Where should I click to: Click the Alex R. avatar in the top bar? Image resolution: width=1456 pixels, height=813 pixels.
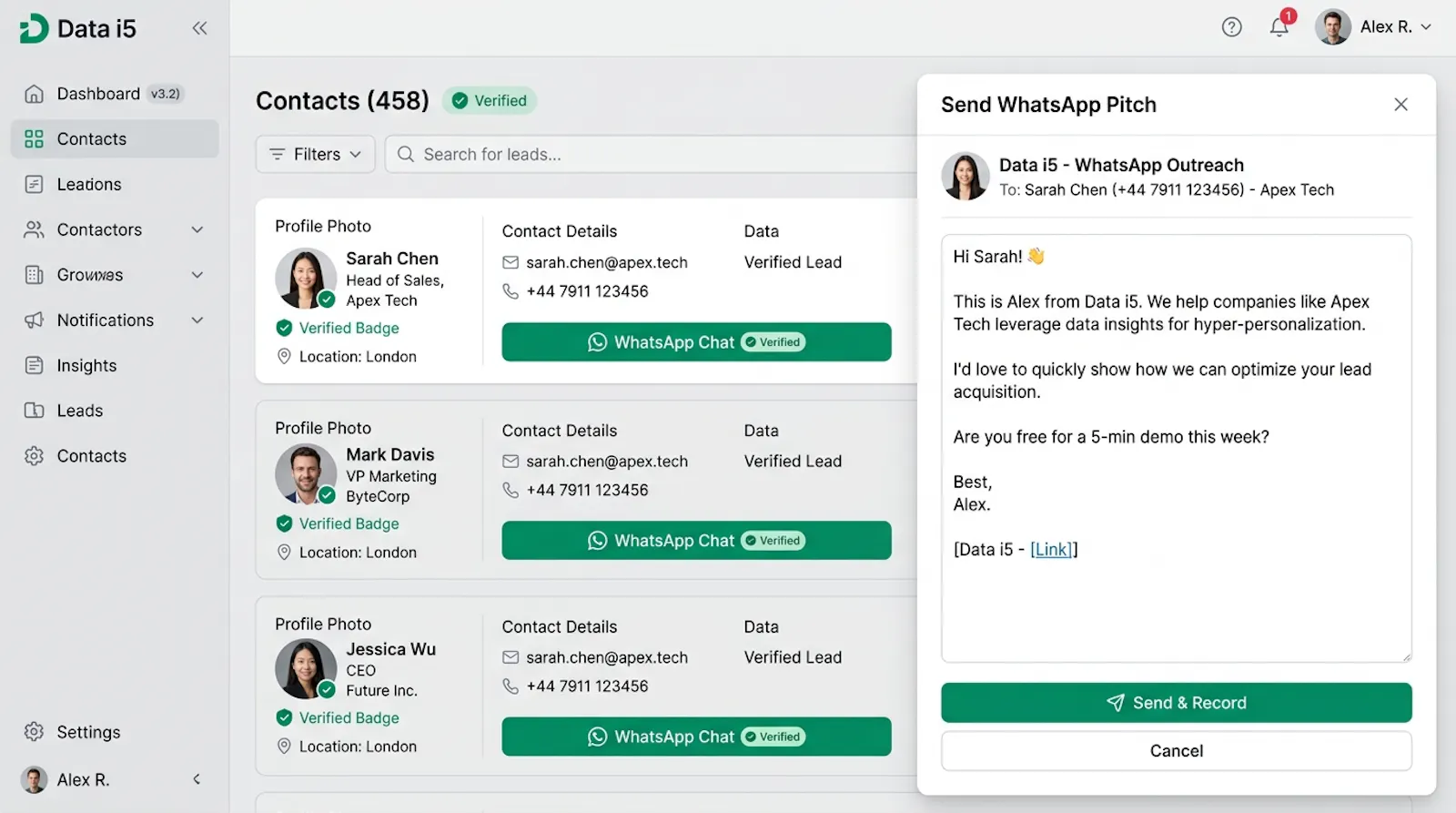tap(1332, 27)
